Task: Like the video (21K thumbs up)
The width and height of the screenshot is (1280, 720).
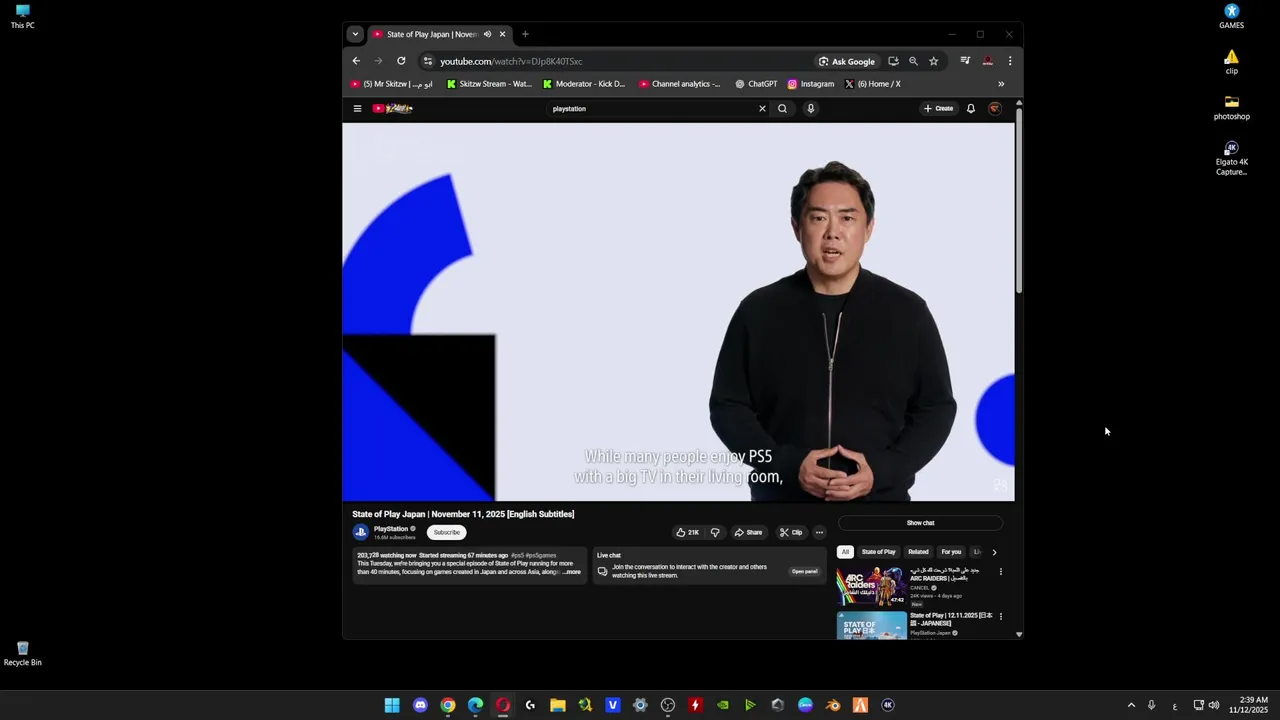Action: tap(687, 532)
